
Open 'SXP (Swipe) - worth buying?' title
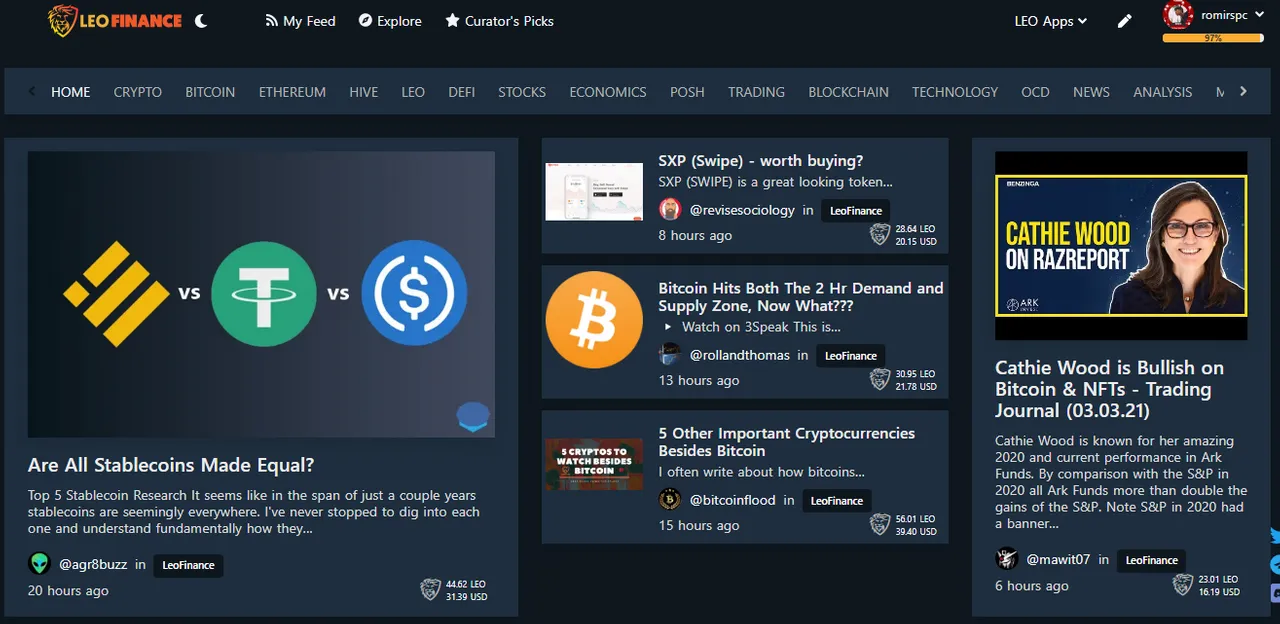760,161
